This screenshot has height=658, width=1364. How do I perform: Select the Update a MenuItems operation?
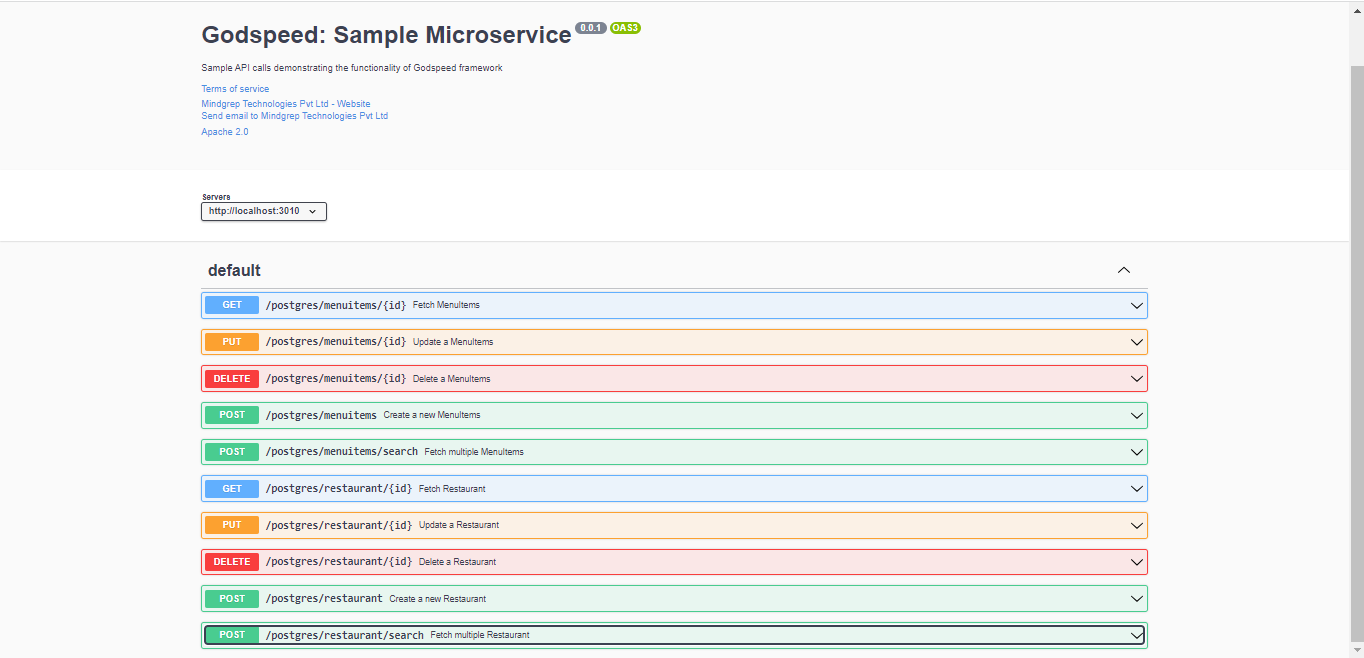coord(674,341)
